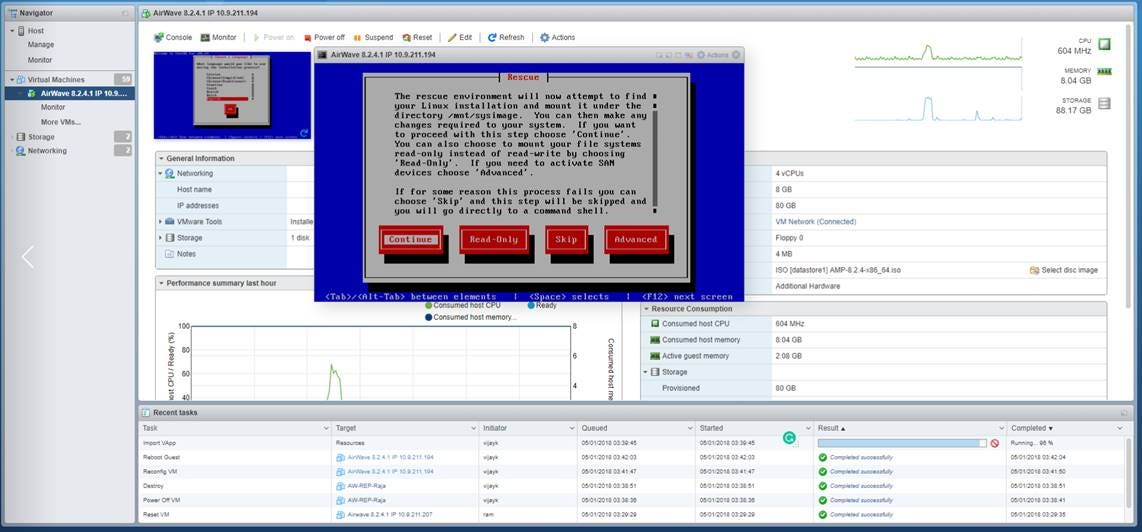The width and height of the screenshot is (1142, 532).
Task: Click the Memory usage icon
Action: [x=1105, y=71]
